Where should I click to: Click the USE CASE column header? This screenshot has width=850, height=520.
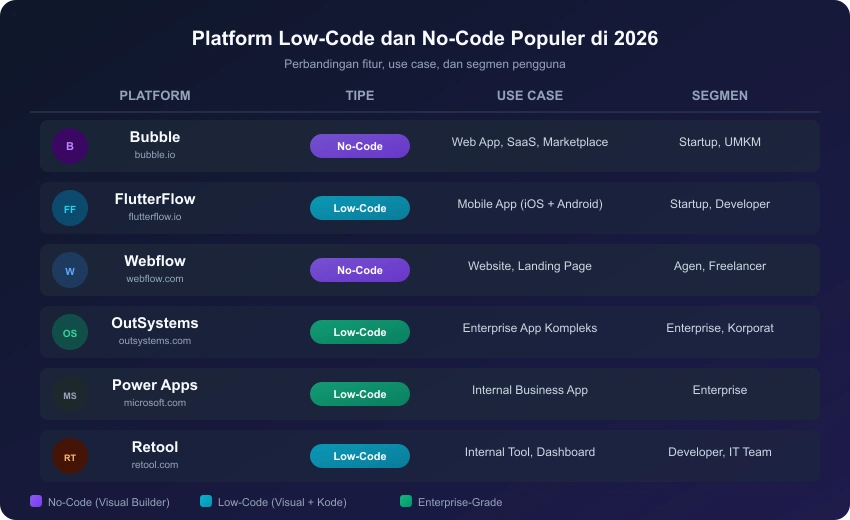(x=530, y=95)
